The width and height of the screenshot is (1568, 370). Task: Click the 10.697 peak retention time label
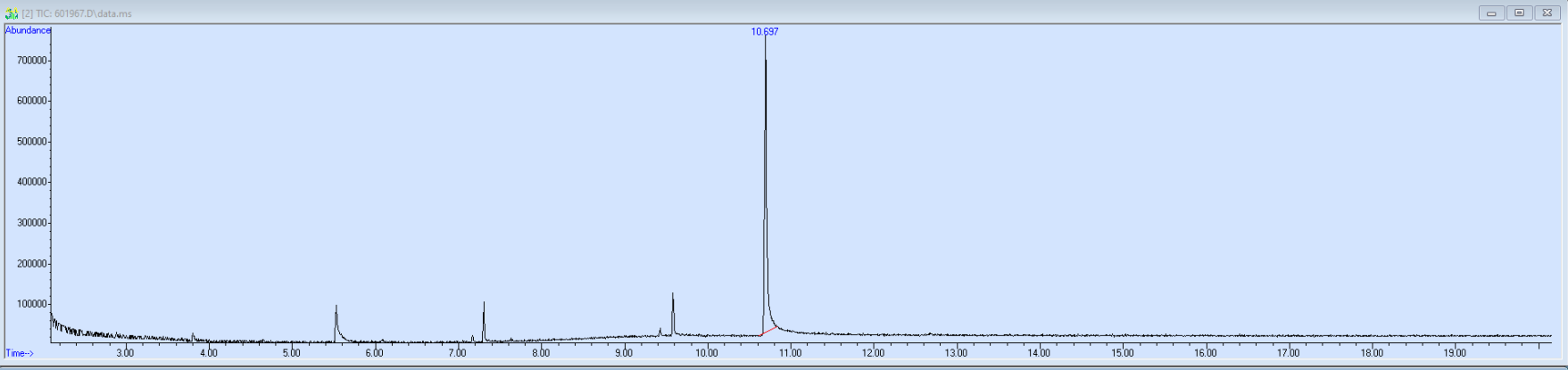coord(765,31)
